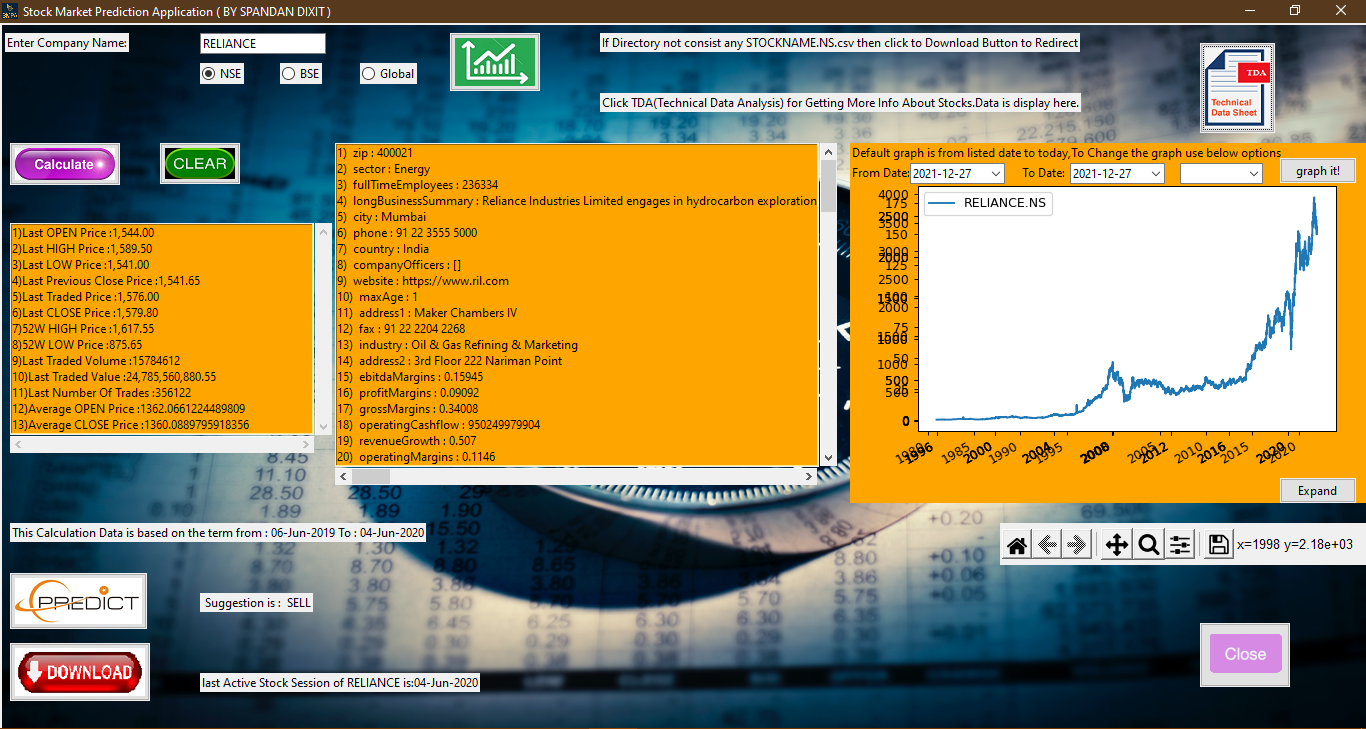Screen dimensions: 1366x729
Task: Save the graph with the floppy icon
Action: (1218, 545)
